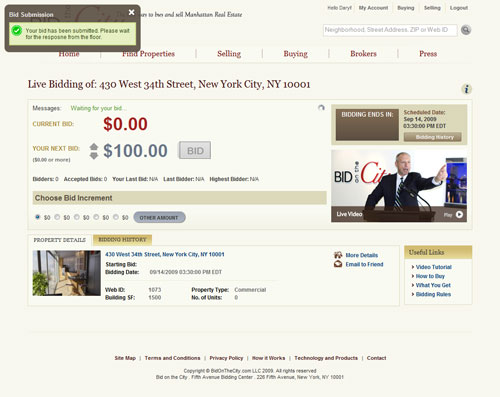The image size is (500, 397).
Task: Click the BID button
Action: (195, 150)
